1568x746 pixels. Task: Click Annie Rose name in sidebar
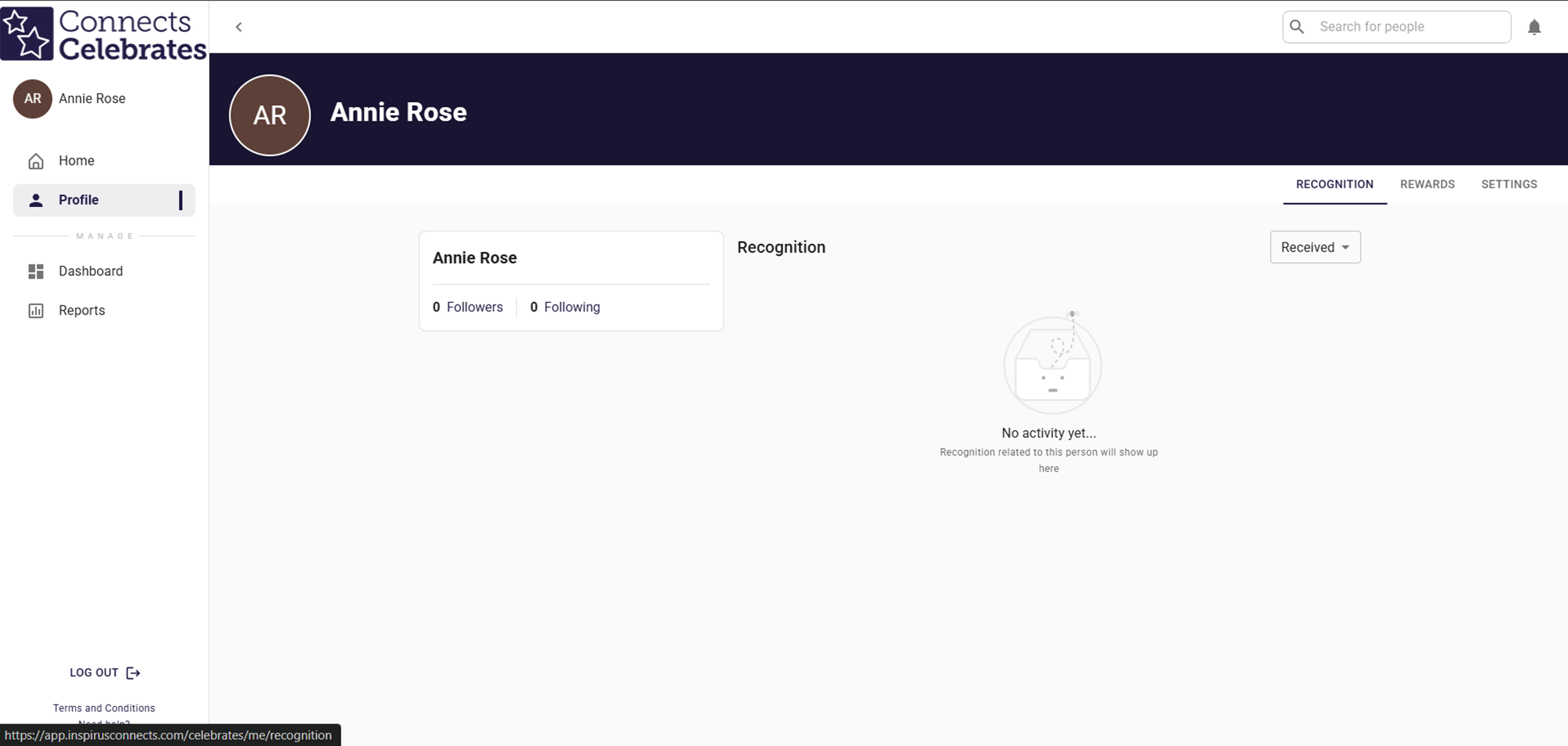92,99
